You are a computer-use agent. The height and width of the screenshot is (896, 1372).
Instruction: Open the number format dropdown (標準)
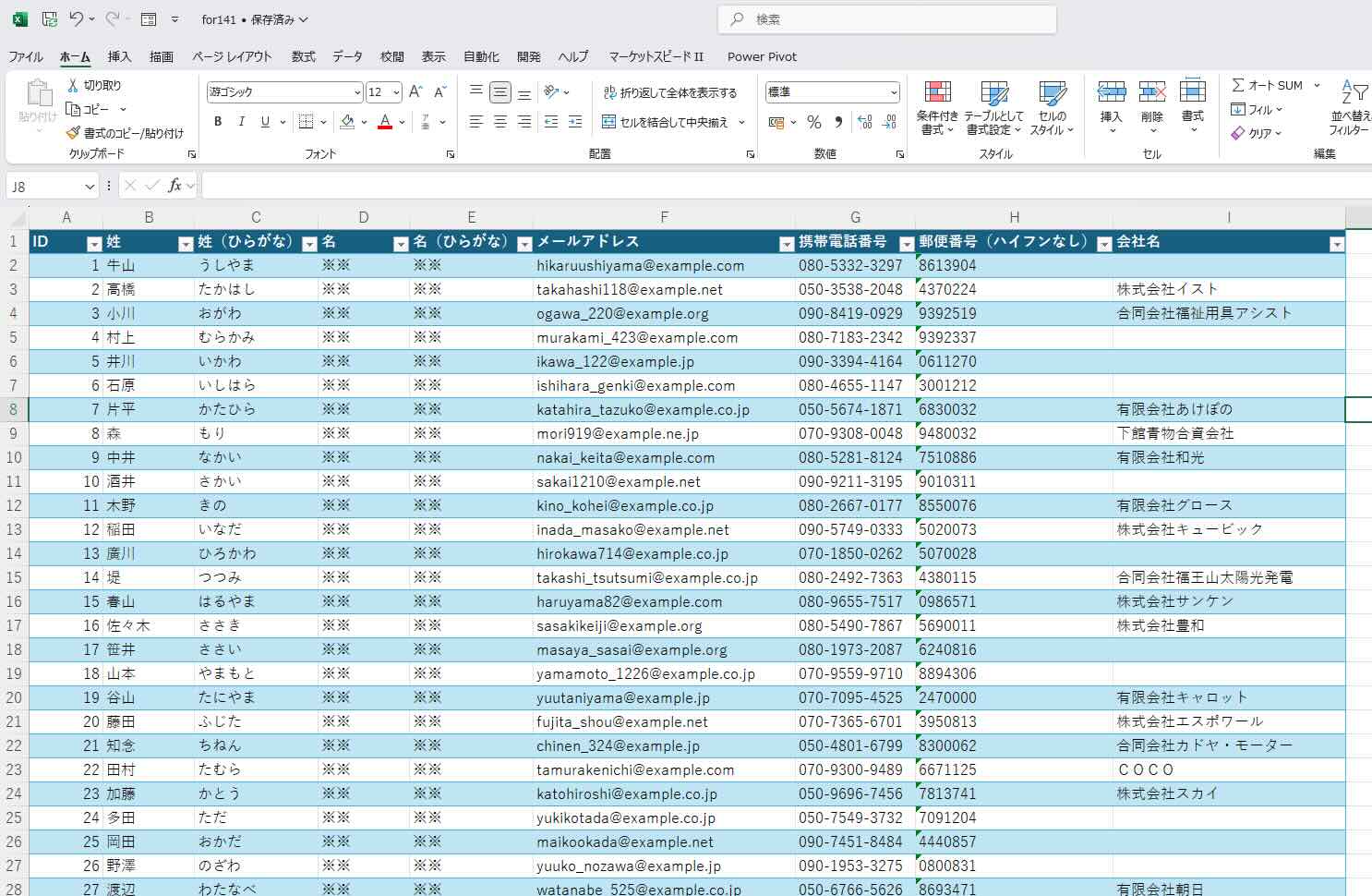click(894, 92)
